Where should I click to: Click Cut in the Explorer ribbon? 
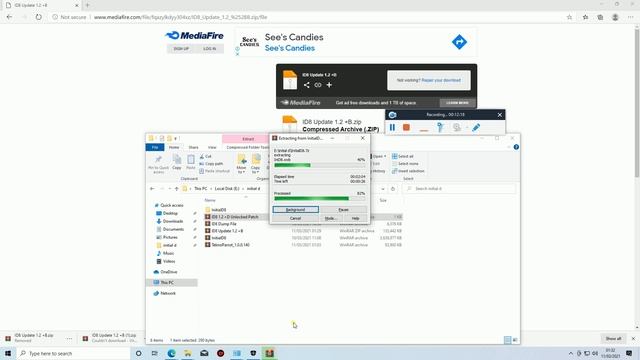205,156
